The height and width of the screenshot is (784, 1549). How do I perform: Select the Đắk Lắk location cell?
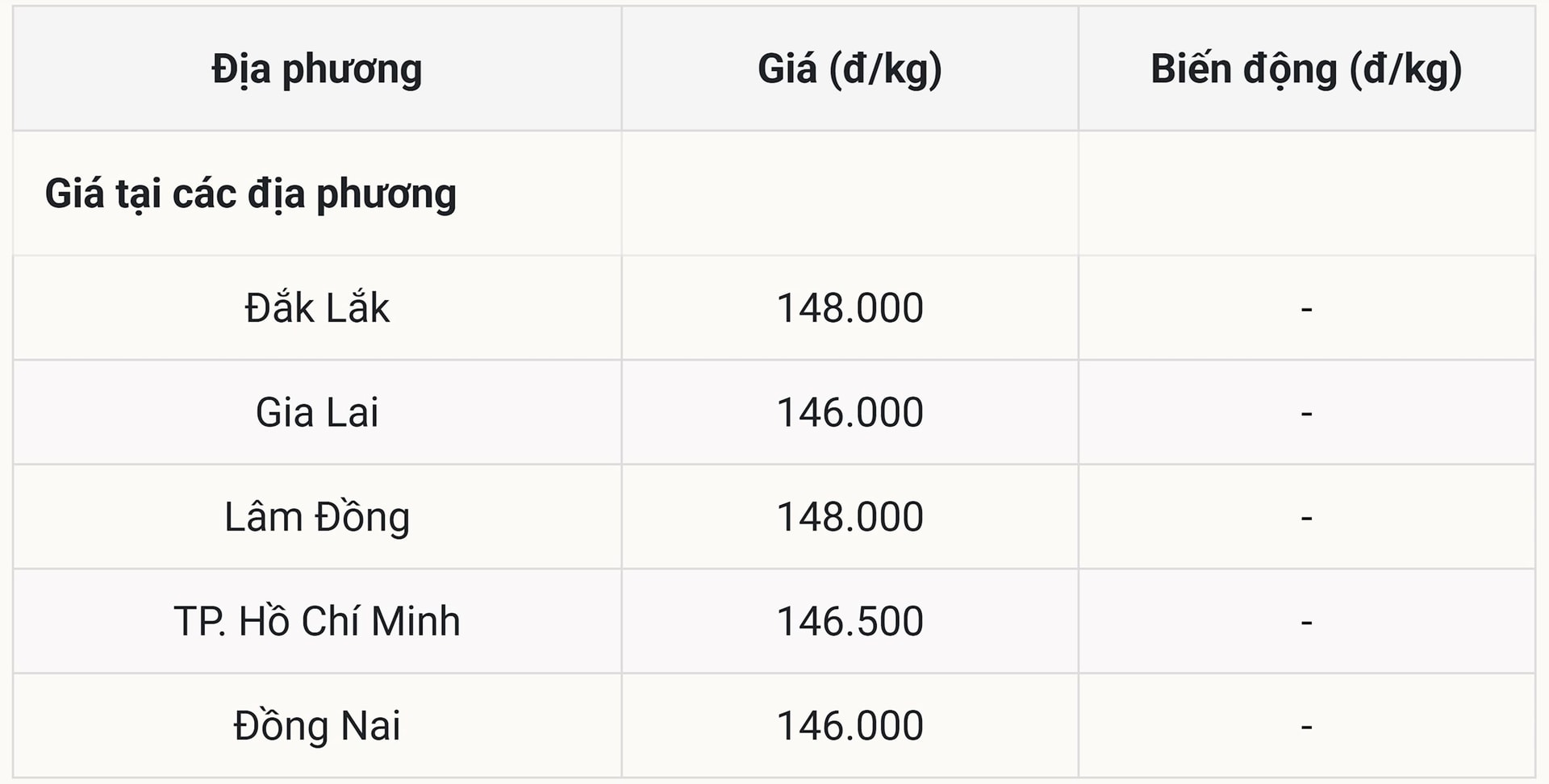click(317, 308)
